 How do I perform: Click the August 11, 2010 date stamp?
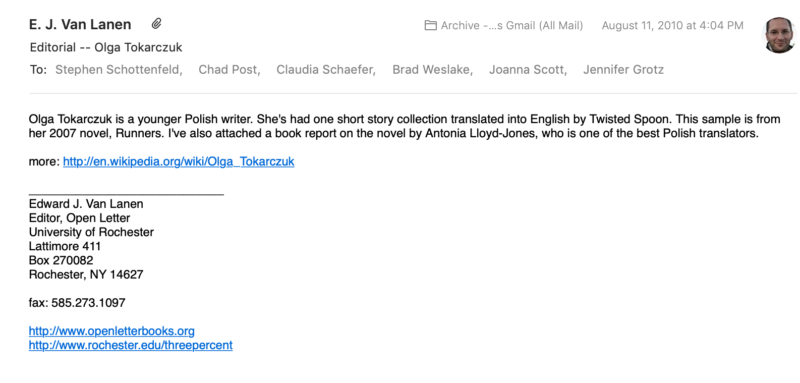pos(672,25)
